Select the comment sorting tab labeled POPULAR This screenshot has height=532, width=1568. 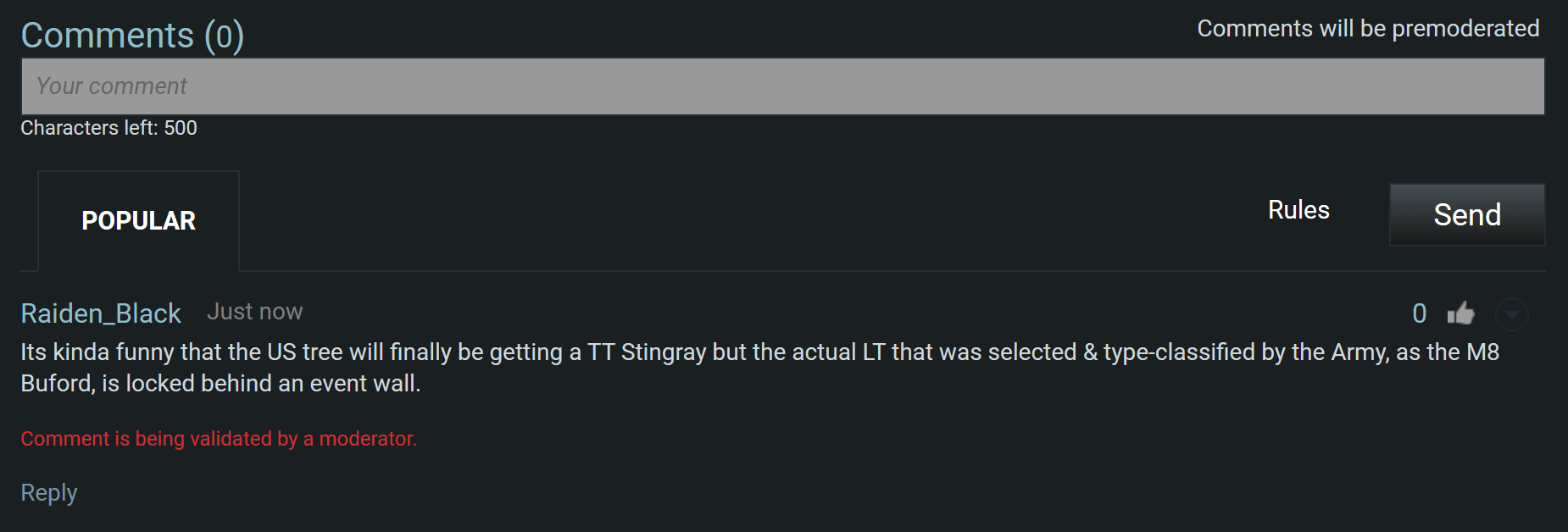[138, 221]
